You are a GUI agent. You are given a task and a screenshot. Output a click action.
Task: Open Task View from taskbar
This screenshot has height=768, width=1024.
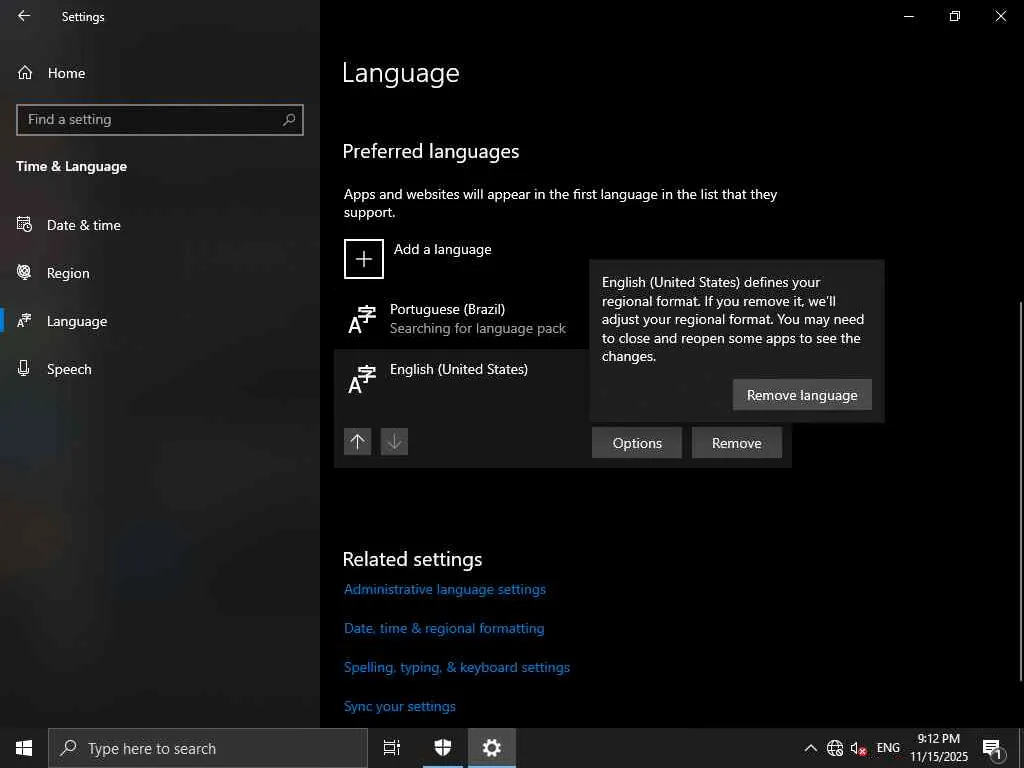(392, 748)
